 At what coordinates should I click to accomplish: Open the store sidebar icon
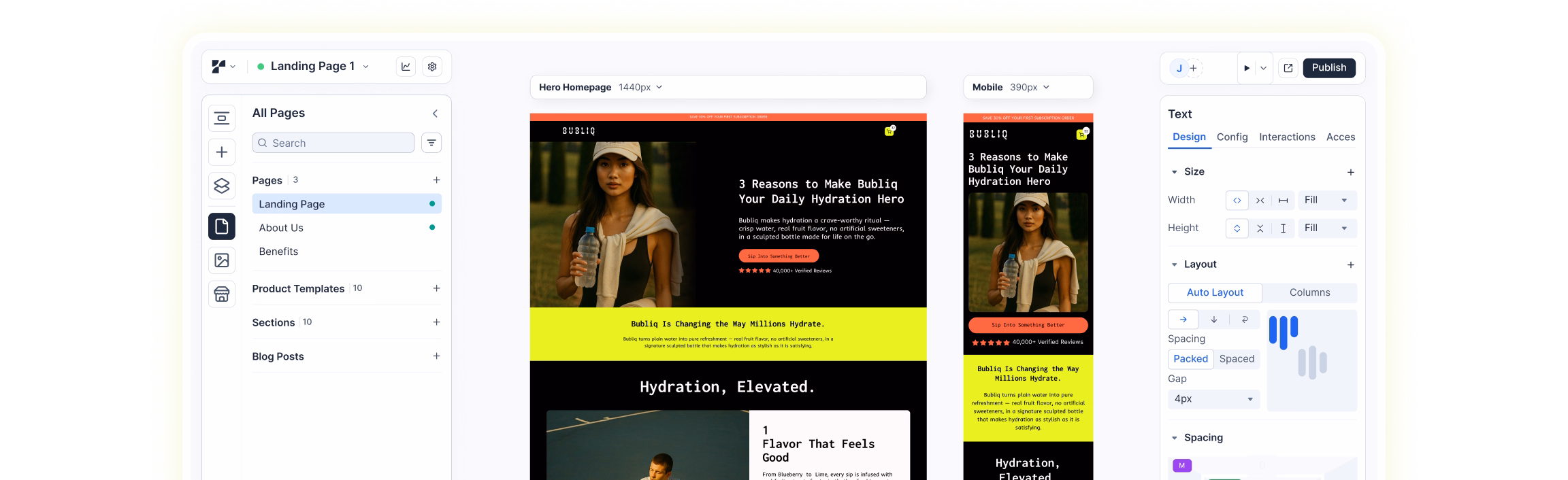(222, 294)
